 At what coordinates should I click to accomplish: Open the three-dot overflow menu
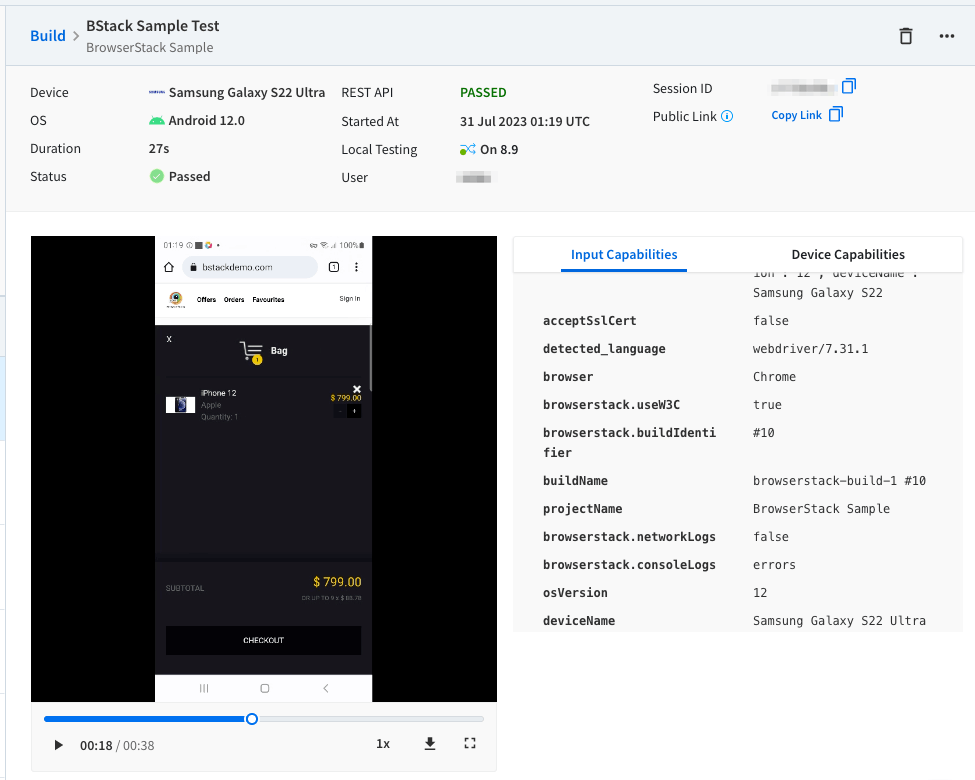[x=948, y=35]
